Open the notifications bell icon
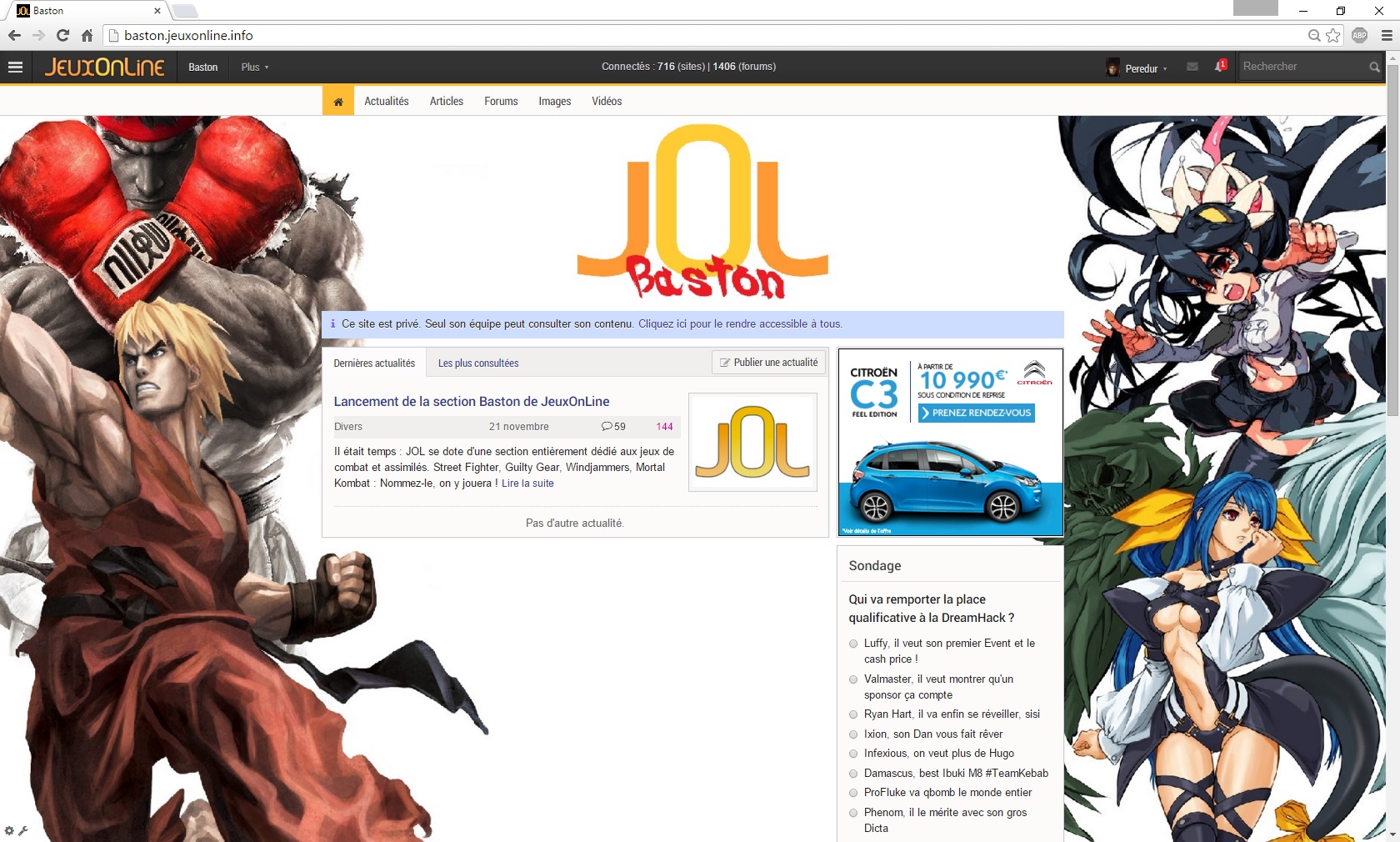 tap(1219, 67)
